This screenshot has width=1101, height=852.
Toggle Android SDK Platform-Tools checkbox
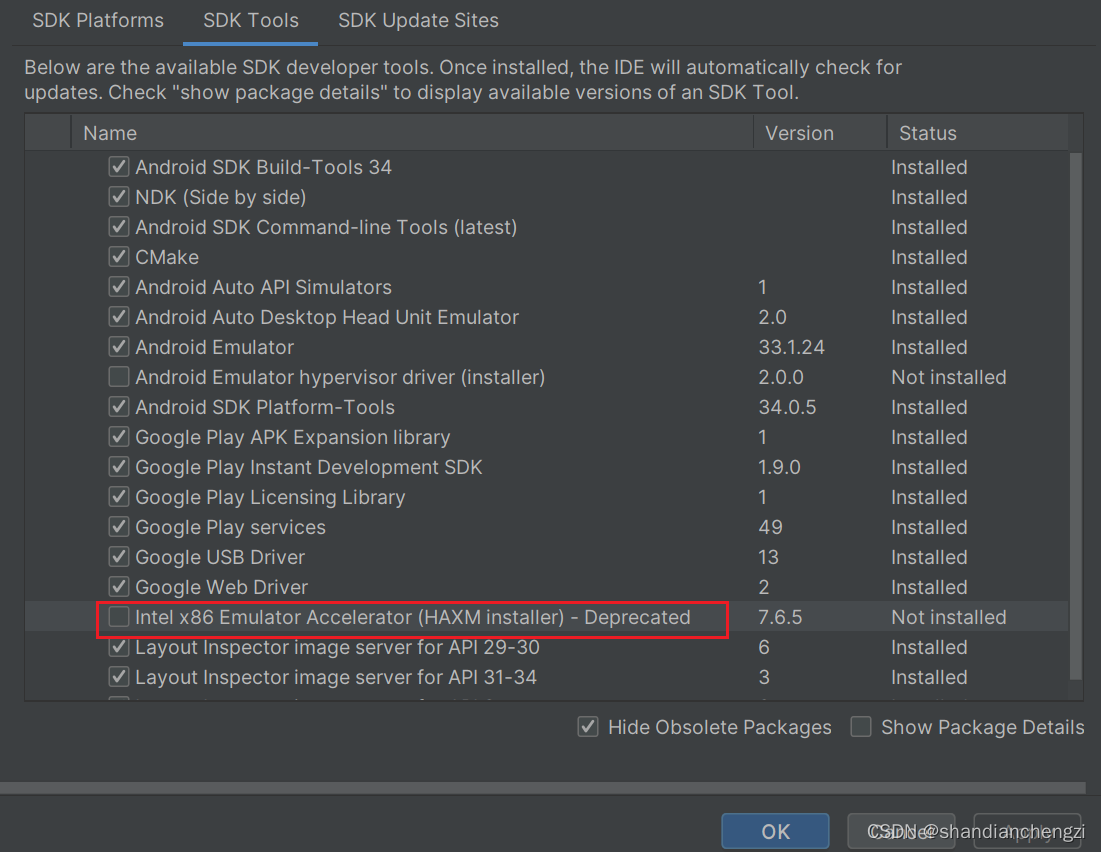point(119,407)
